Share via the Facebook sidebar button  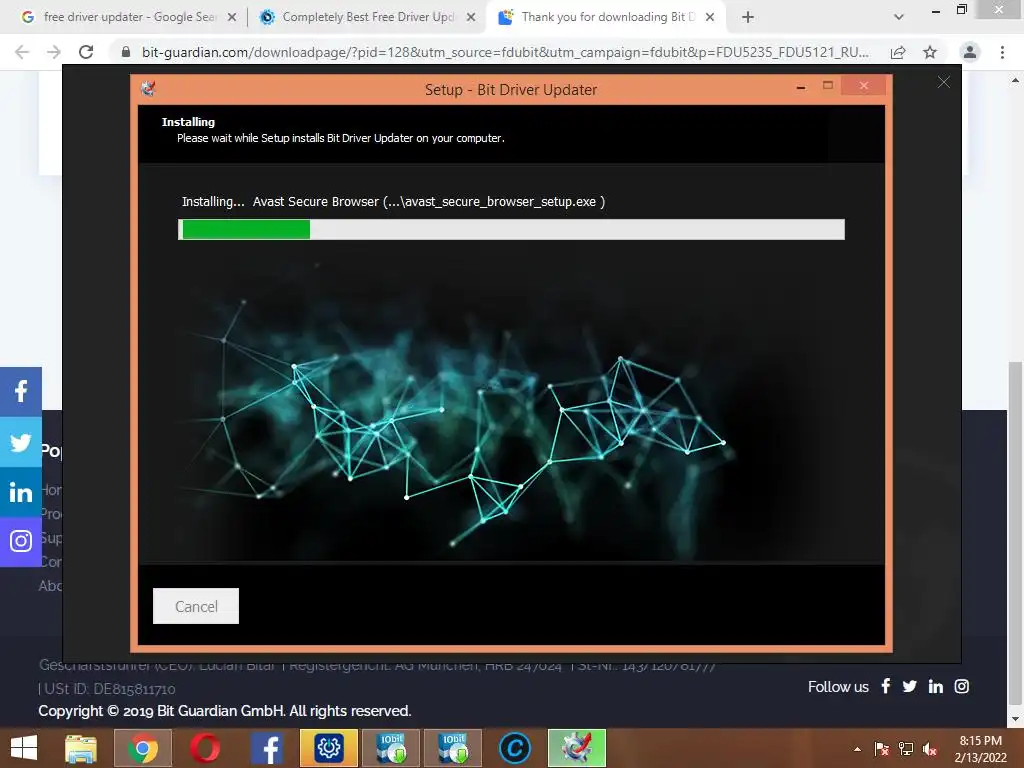[21, 391]
